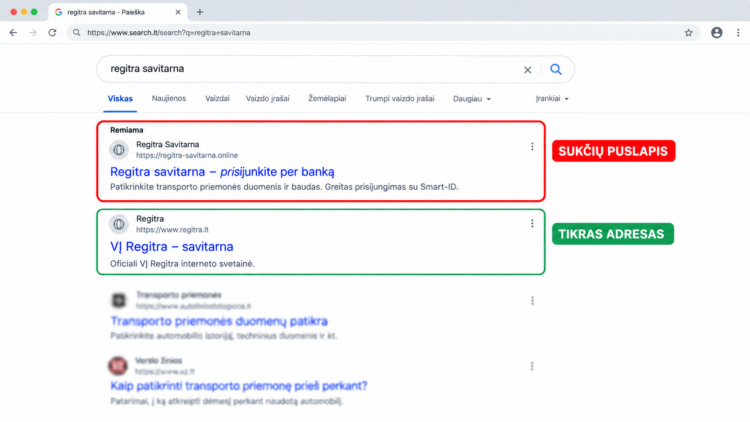The height and width of the screenshot is (422, 750).
Task: Open a new tab with the plus icon
Action: click(200, 12)
